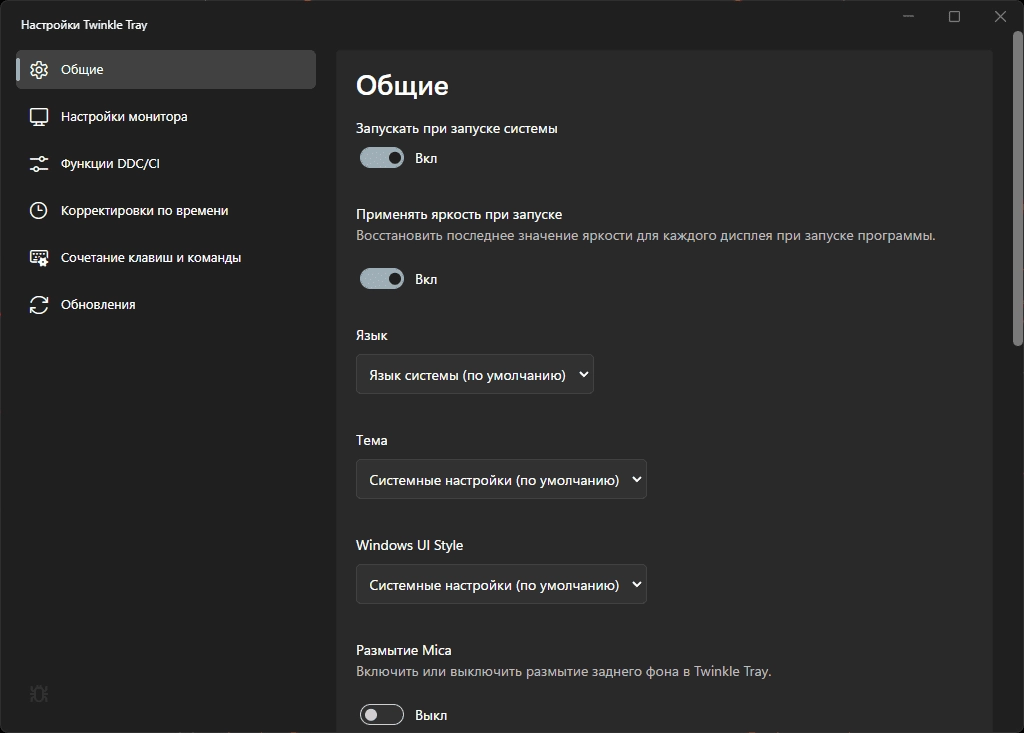The height and width of the screenshot is (733, 1024).
Task: Open "Сочетание клавиш и команды" section
Action: coord(166,257)
